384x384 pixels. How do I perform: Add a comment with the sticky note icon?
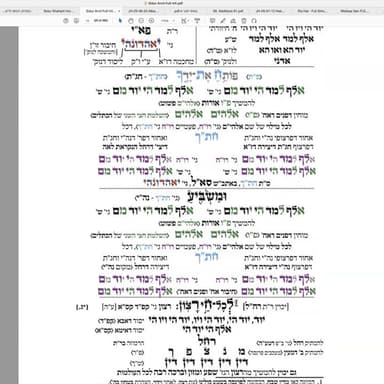click(x=212, y=21)
